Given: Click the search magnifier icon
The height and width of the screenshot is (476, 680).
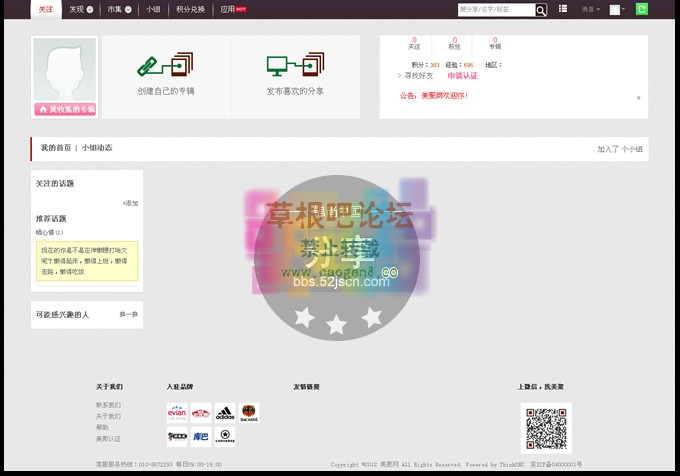Looking at the screenshot, I should coord(541,10).
